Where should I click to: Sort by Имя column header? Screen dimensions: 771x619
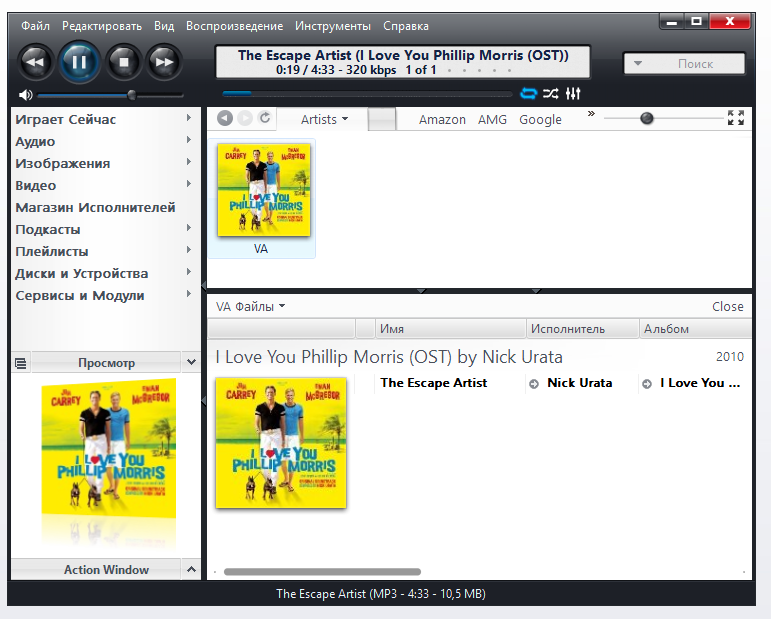click(x=451, y=328)
